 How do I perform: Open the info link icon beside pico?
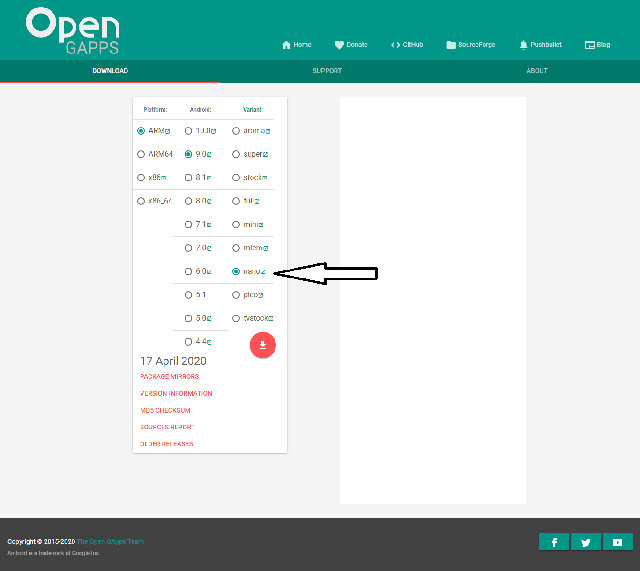260,295
